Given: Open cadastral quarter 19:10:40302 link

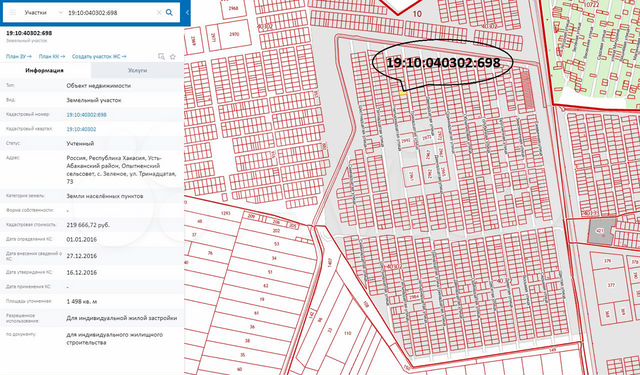Looking at the screenshot, I should click(81, 129).
